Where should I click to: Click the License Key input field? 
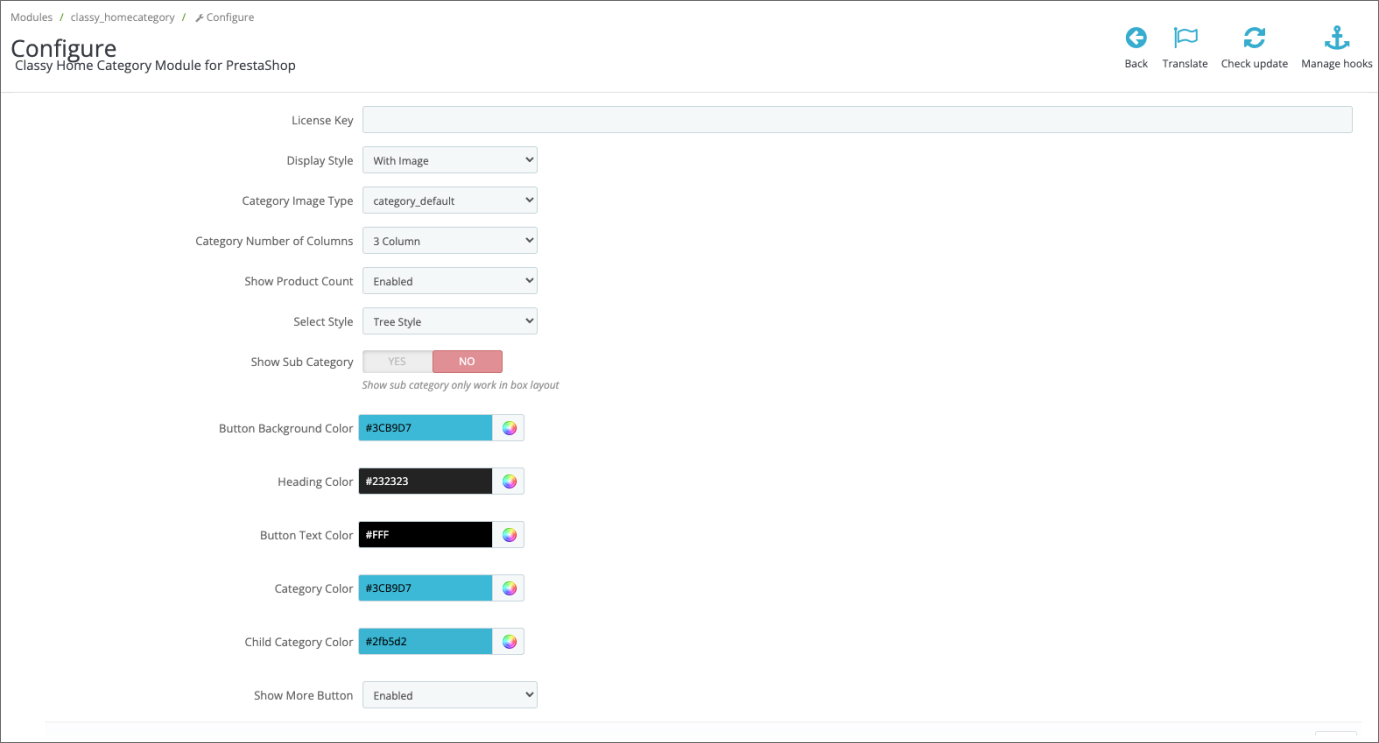(857, 120)
